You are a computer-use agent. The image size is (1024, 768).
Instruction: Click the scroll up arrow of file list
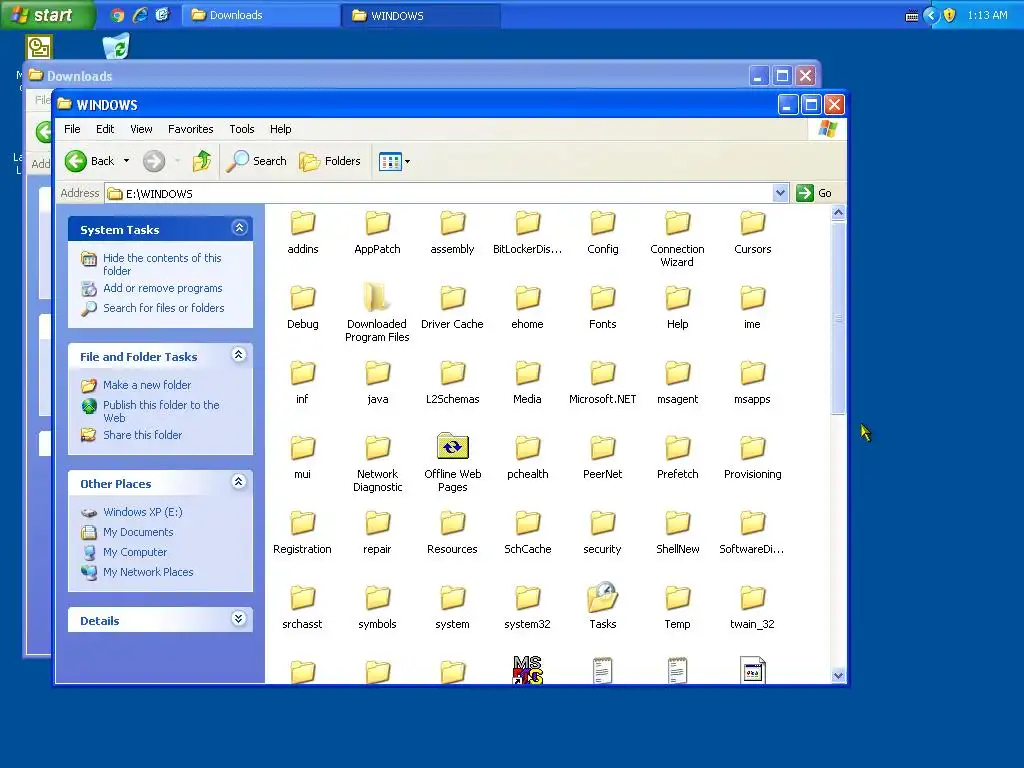point(838,212)
